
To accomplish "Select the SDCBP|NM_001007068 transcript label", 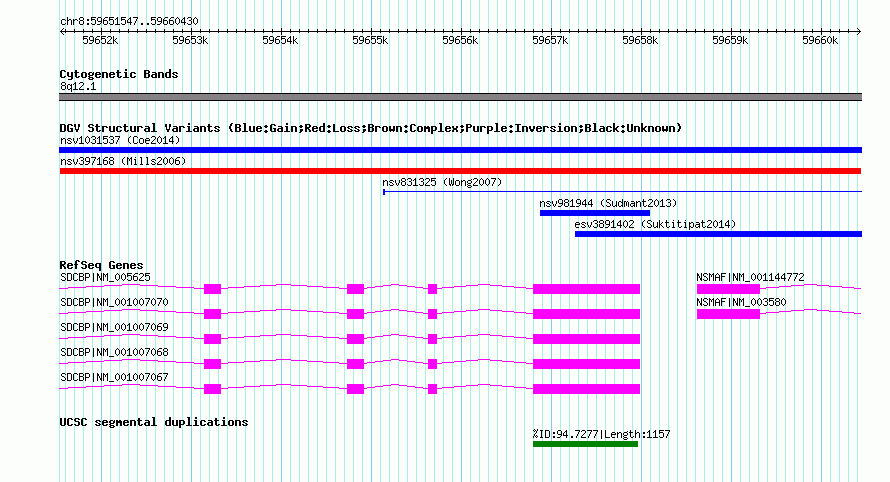I will (x=114, y=353).
